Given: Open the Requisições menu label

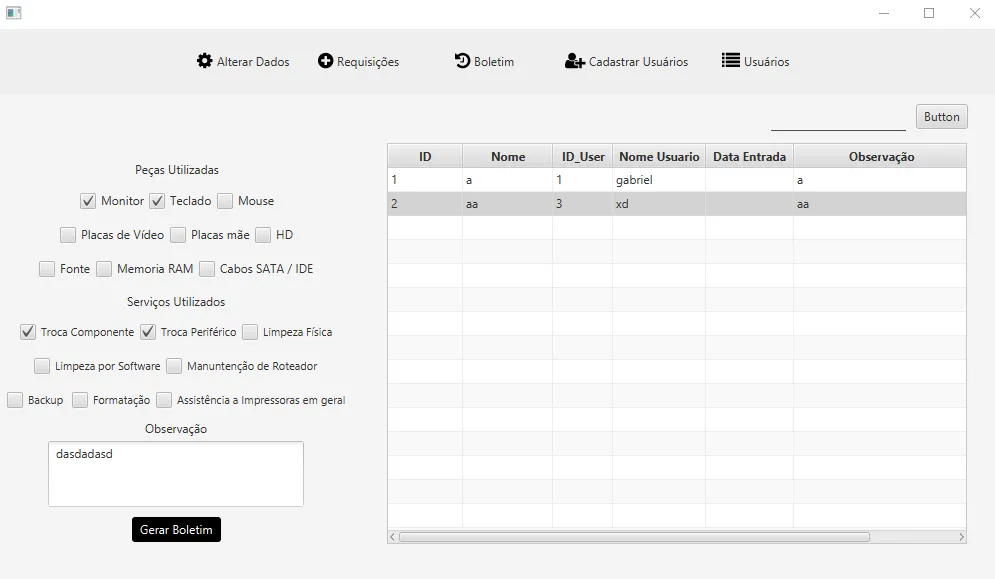Looking at the screenshot, I should [368, 62].
